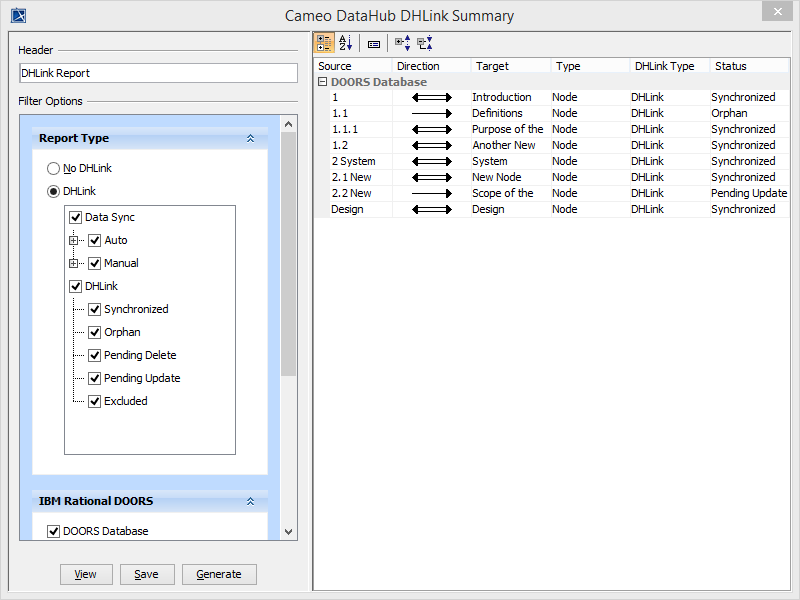Collapse the Report Type panel chevron
This screenshot has width=800, height=600.
pyautogui.click(x=250, y=139)
